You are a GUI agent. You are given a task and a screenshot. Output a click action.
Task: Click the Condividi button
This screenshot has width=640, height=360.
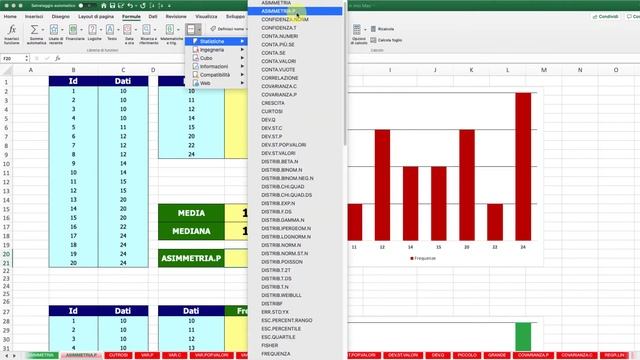coord(606,16)
